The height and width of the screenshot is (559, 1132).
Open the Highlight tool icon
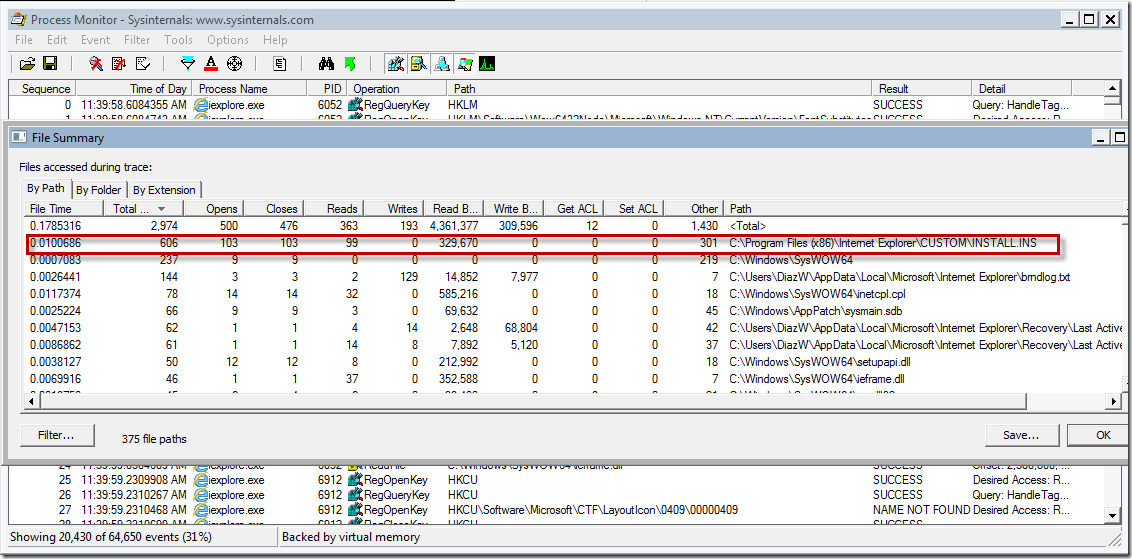(211, 64)
